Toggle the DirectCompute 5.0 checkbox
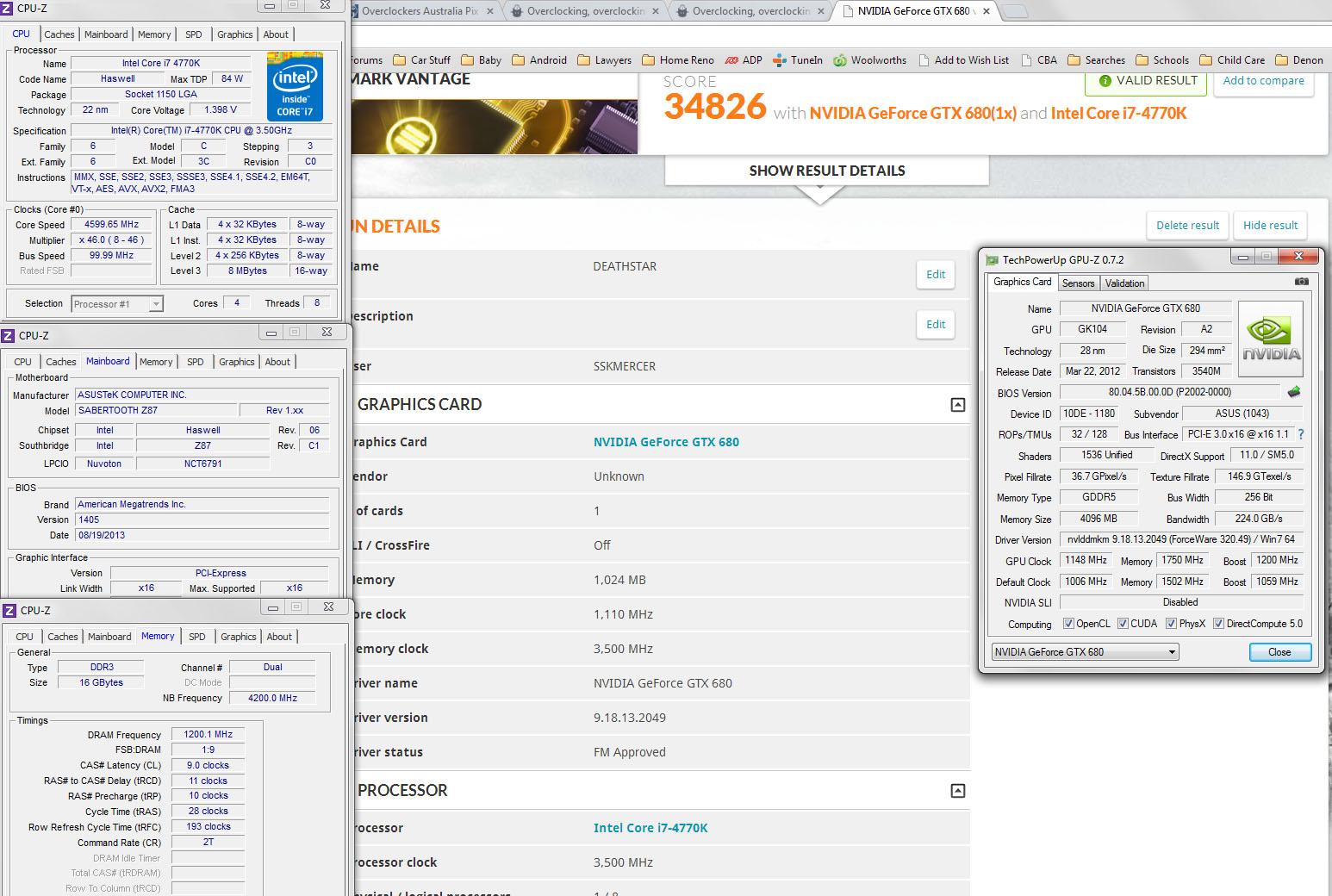The width and height of the screenshot is (1332, 896). click(1218, 624)
